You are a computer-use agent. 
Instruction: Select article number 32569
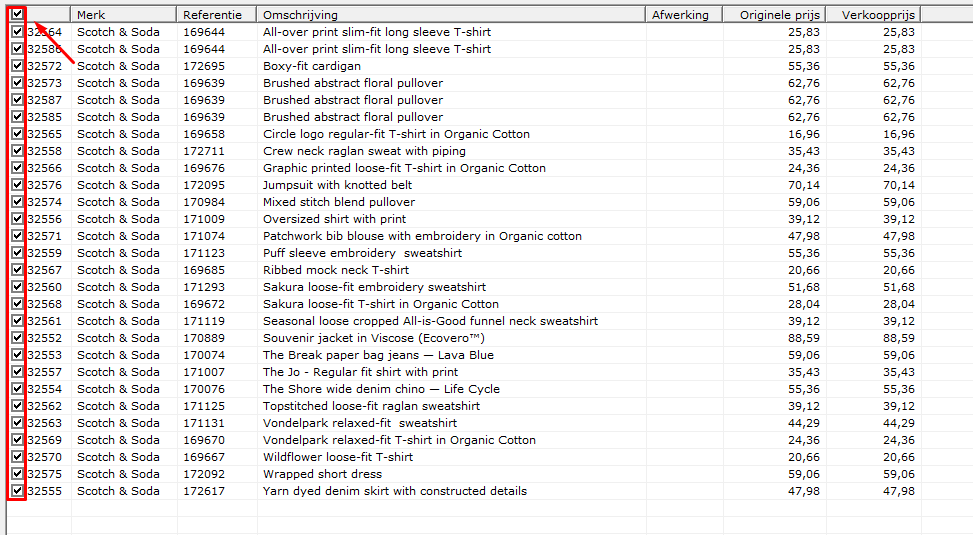coord(45,439)
